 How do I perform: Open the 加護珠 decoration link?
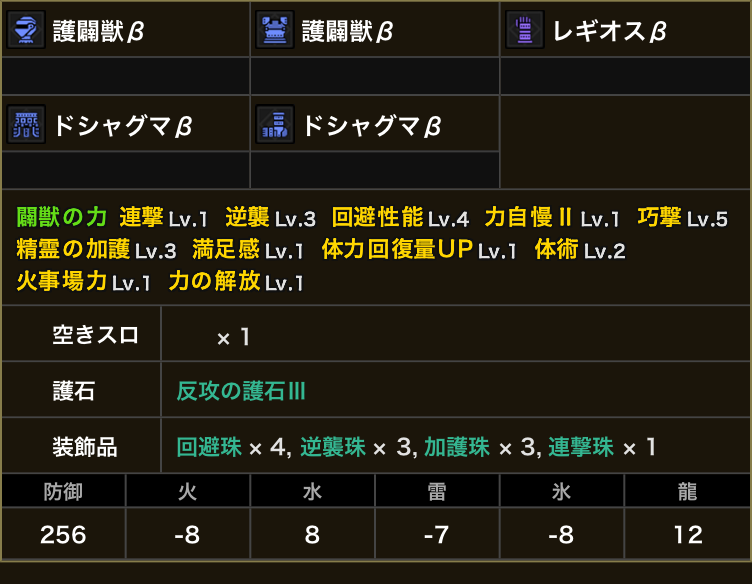click(457, 447)
